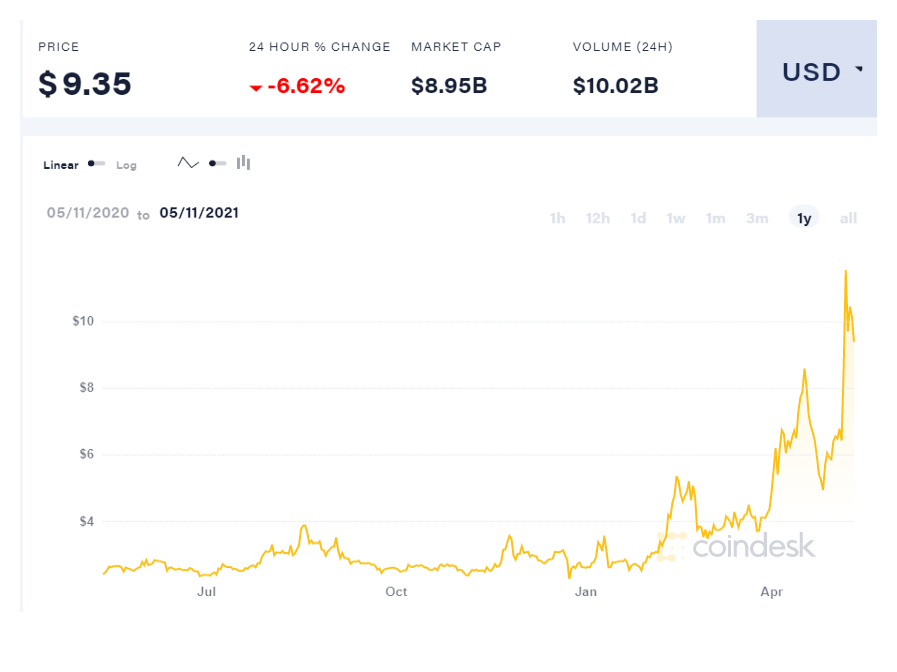Choose the 1w time range
The image size is (897, 672).
676,218
